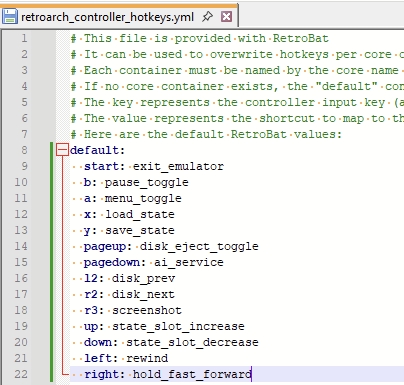
Task: Click the save_state value on line 13
Action: (x=140, y=230)
